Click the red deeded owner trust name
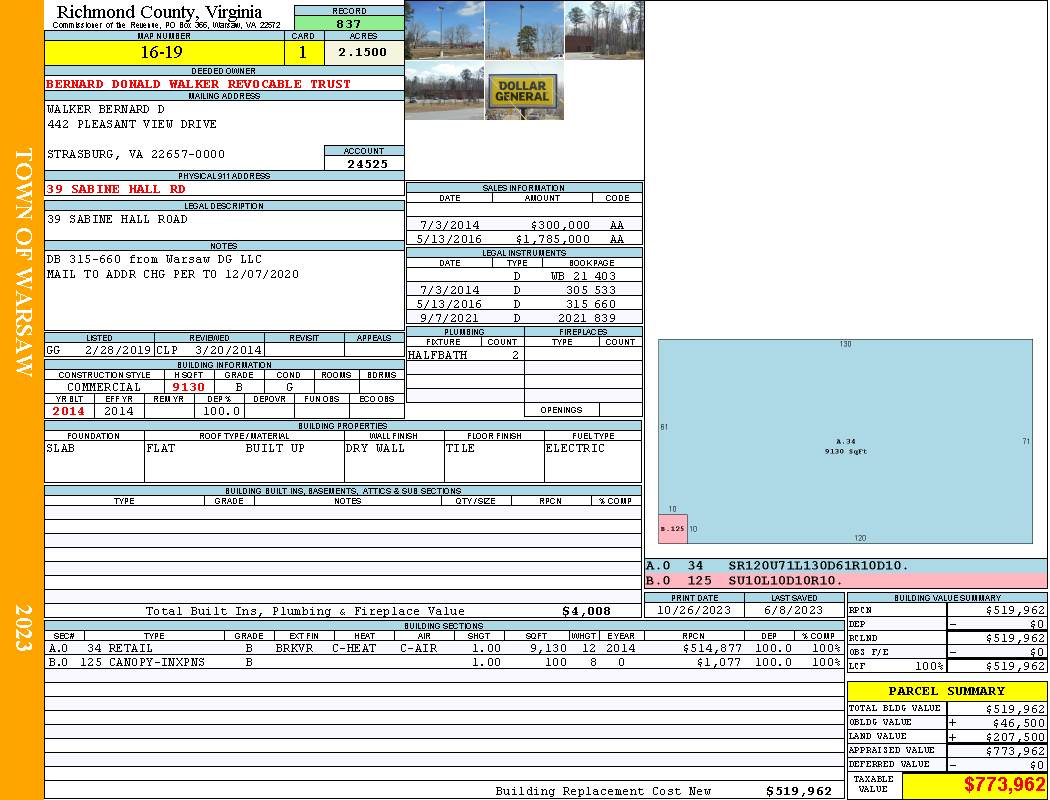Image resolution: width=1050 pixels, height=800 pixels. pos(199,84)
